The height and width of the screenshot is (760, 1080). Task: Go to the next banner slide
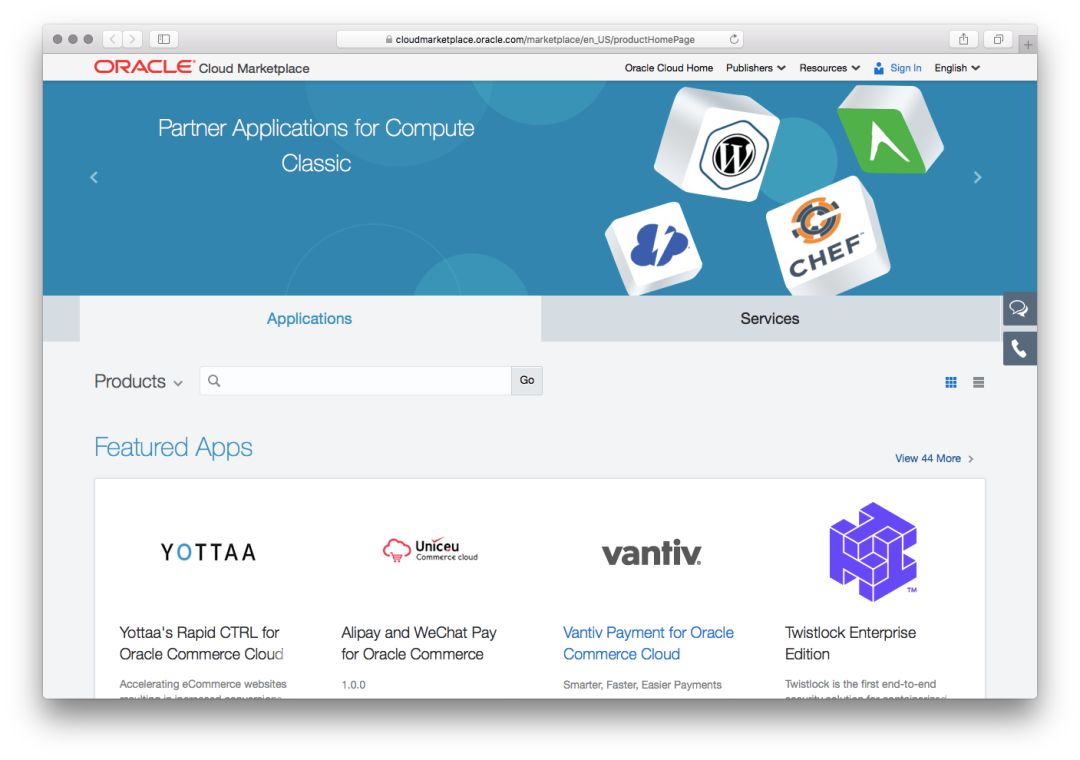(x=977, y=178)
